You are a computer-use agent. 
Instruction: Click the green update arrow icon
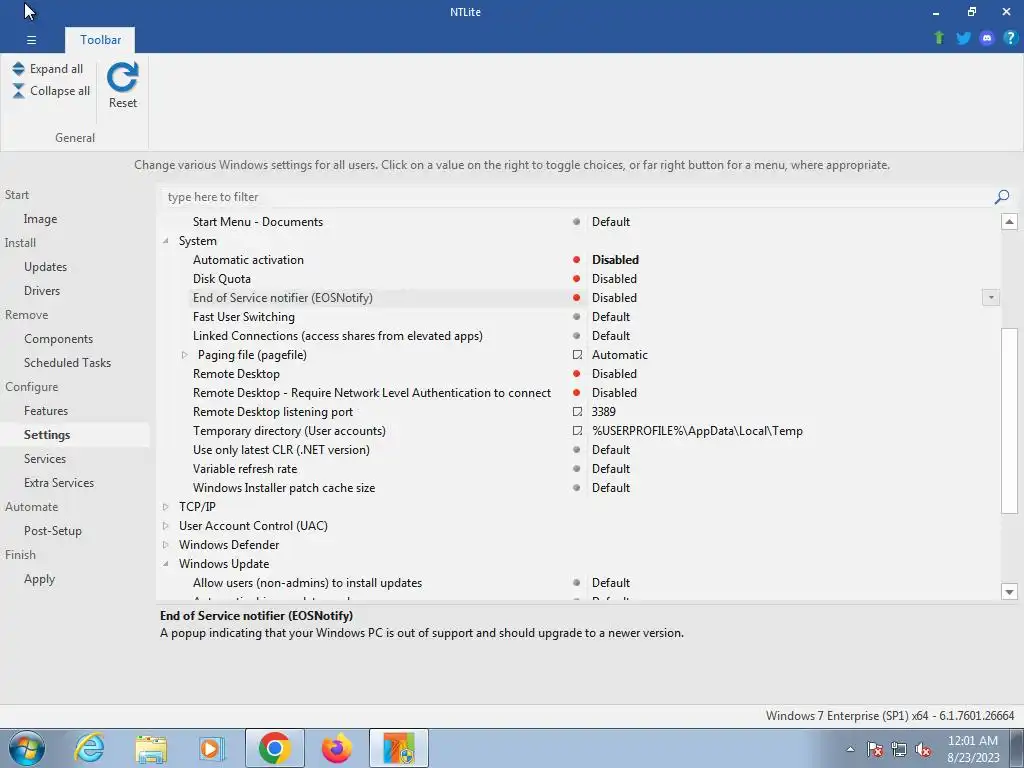click(x=939, y=38)
